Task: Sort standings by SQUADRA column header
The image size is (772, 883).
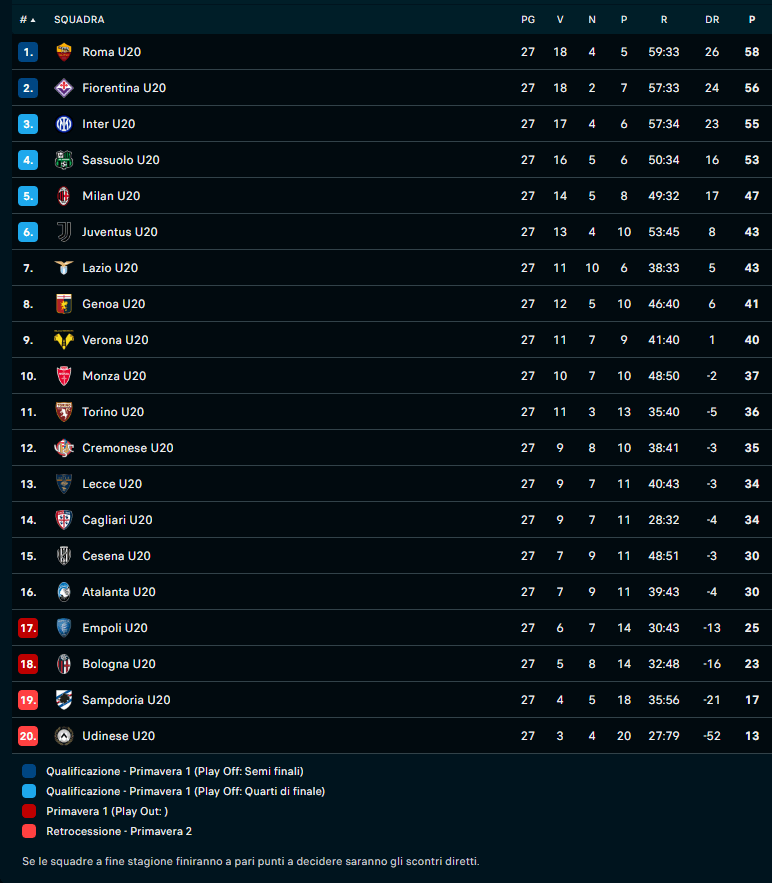Action: click(79, 20)
